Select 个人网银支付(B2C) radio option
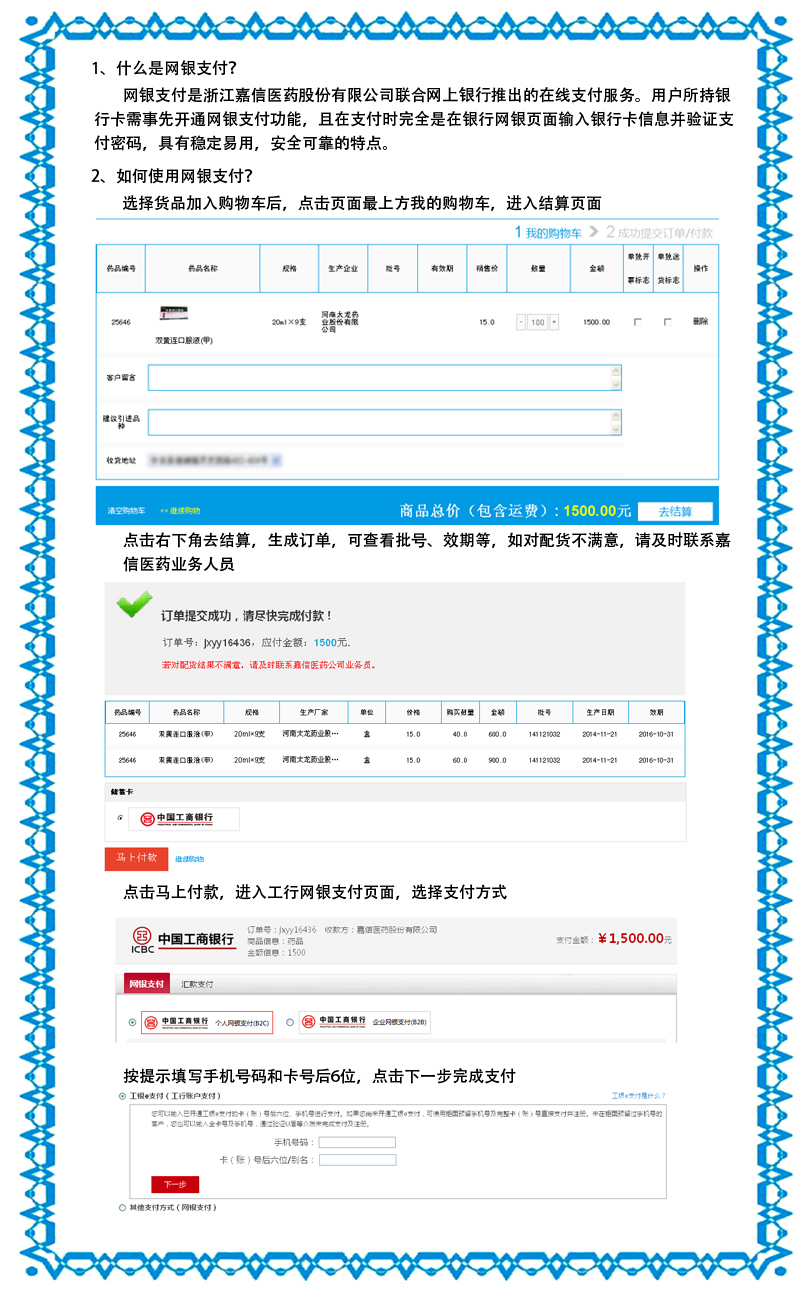The image size is (800, 1313). click(x=132, y=1022)
